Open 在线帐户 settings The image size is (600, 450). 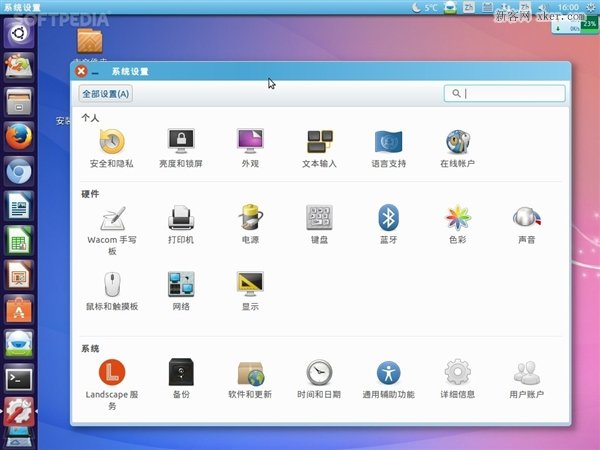[458, 148]
